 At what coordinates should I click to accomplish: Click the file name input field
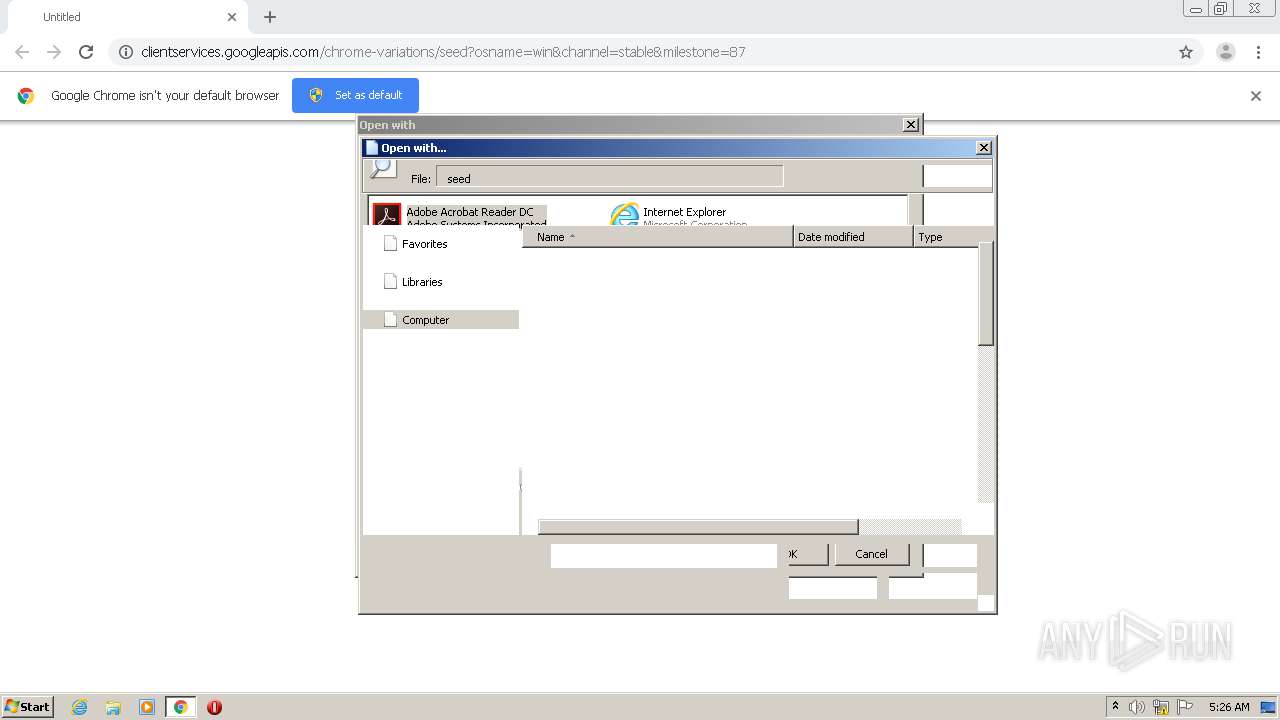664,556
